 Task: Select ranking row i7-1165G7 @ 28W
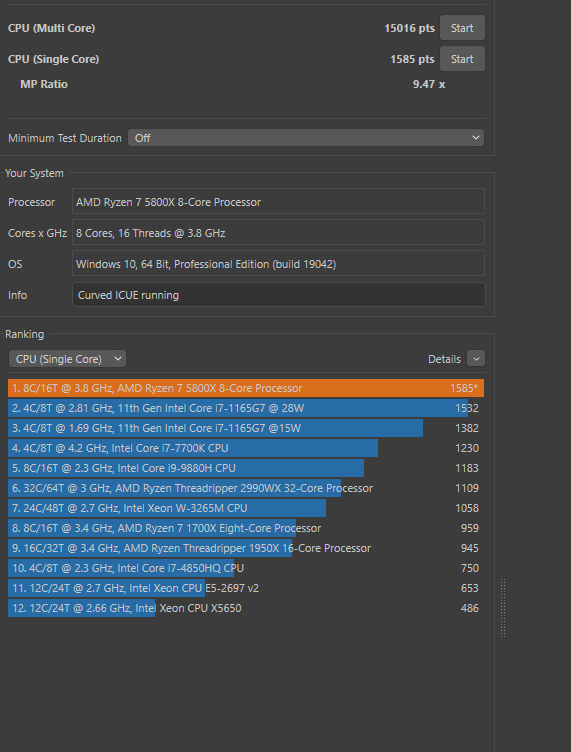point(246,408)
